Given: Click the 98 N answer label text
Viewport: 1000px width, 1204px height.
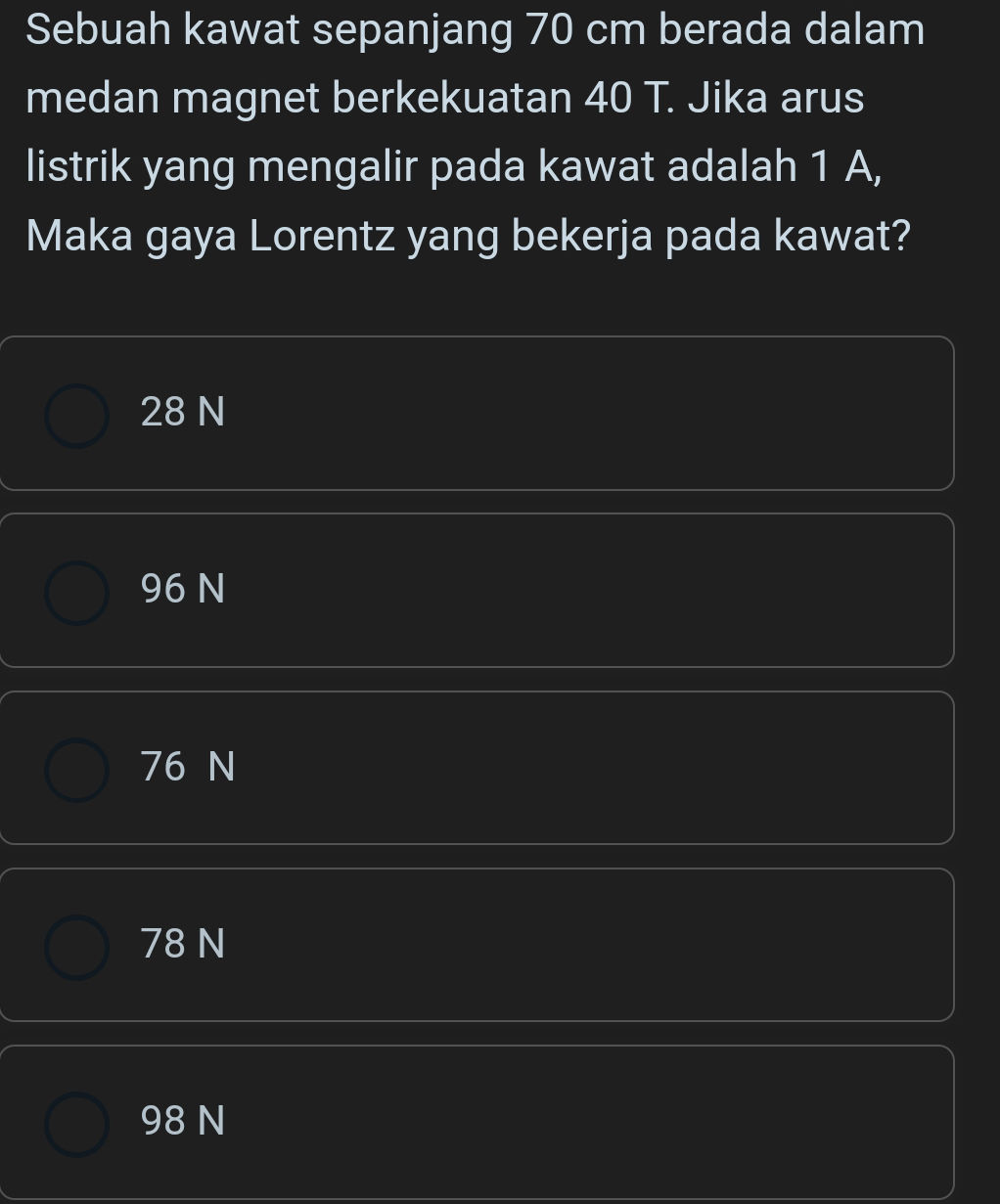Looking at the screenshot, I should coord(184,1122).
